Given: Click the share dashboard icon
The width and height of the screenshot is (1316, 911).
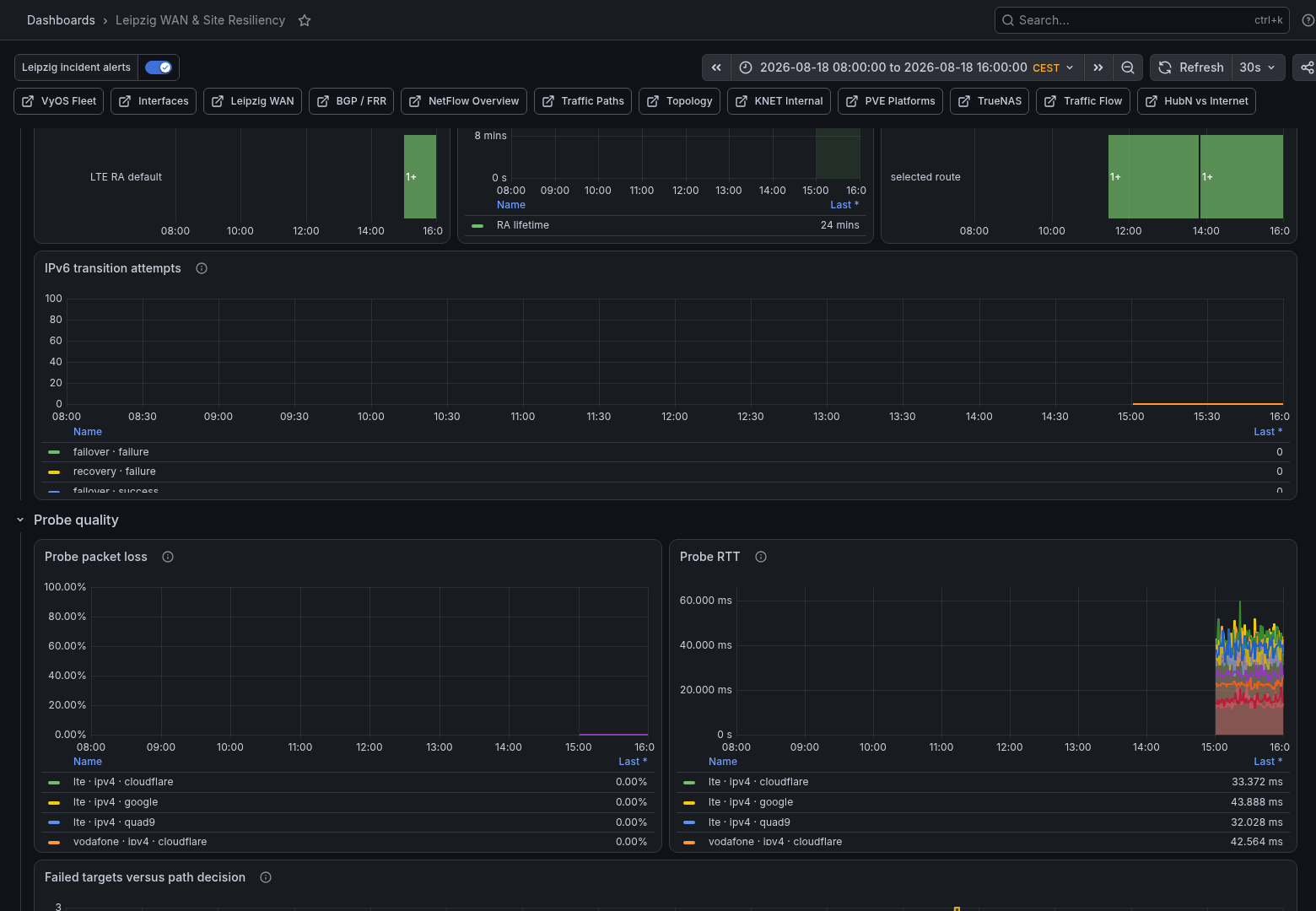Looking at the screenshot, I should pos(1307,67).
